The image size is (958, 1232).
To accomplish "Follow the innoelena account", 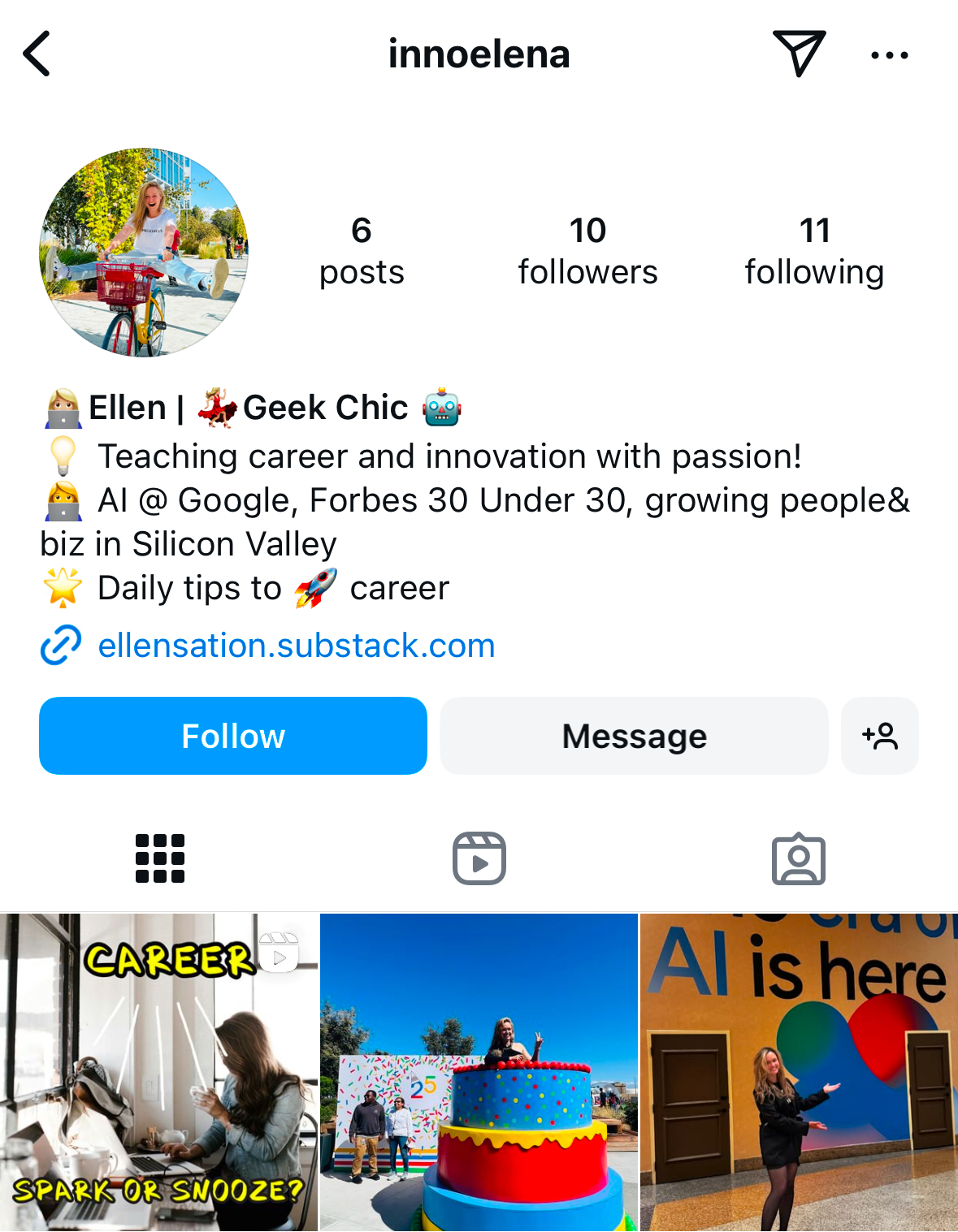I will pos(233,736).
